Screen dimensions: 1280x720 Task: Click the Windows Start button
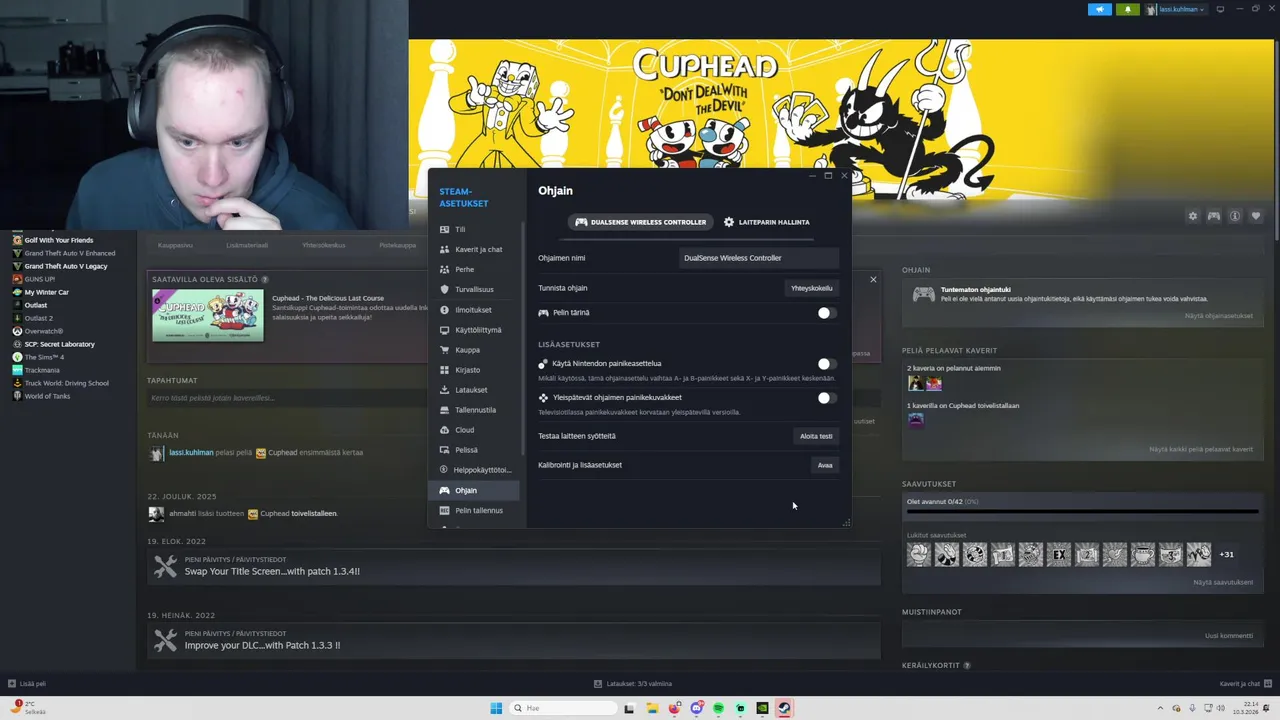tap(496, 708)
